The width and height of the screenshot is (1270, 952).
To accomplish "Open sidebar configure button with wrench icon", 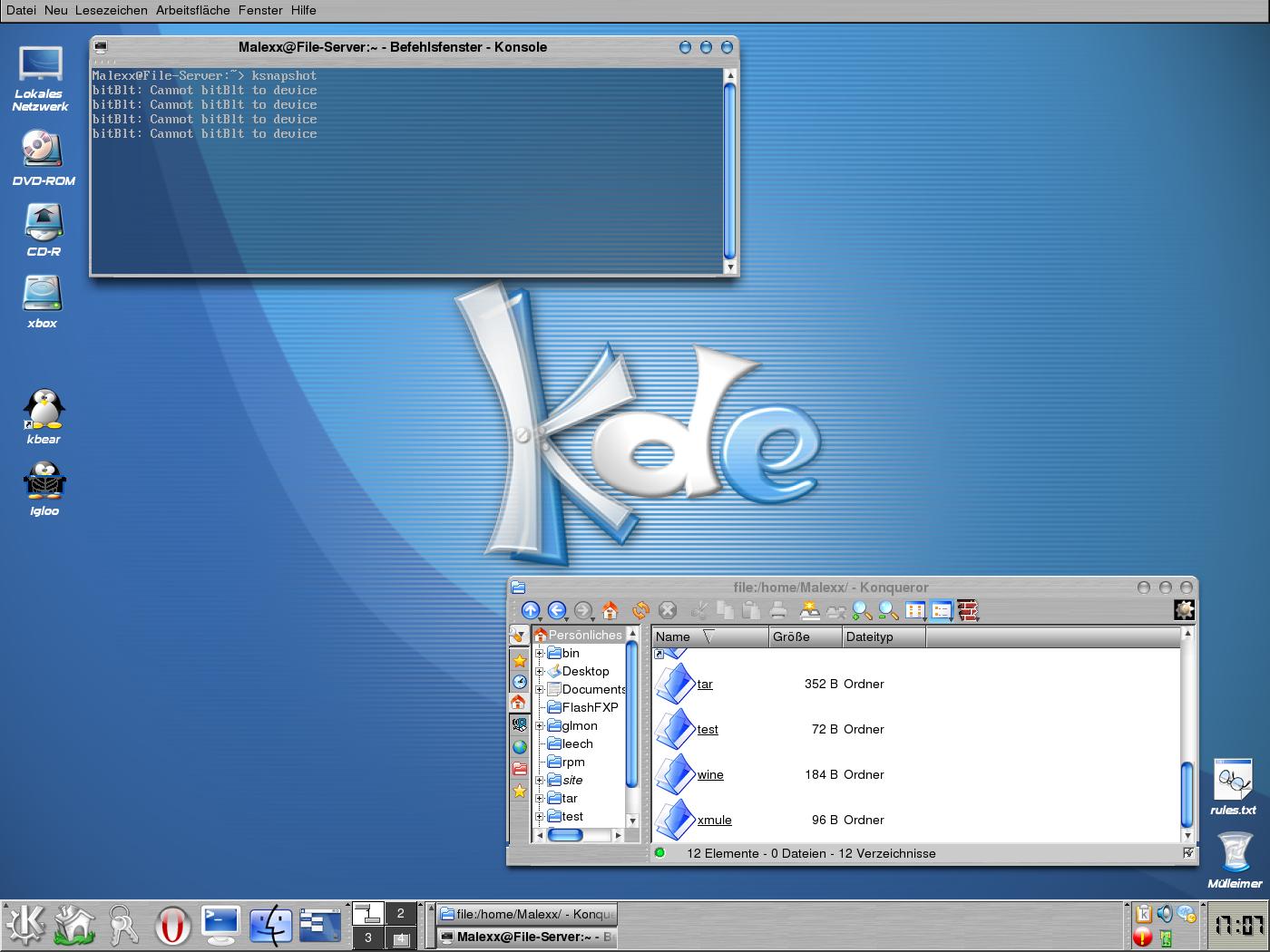I will 519,636.
